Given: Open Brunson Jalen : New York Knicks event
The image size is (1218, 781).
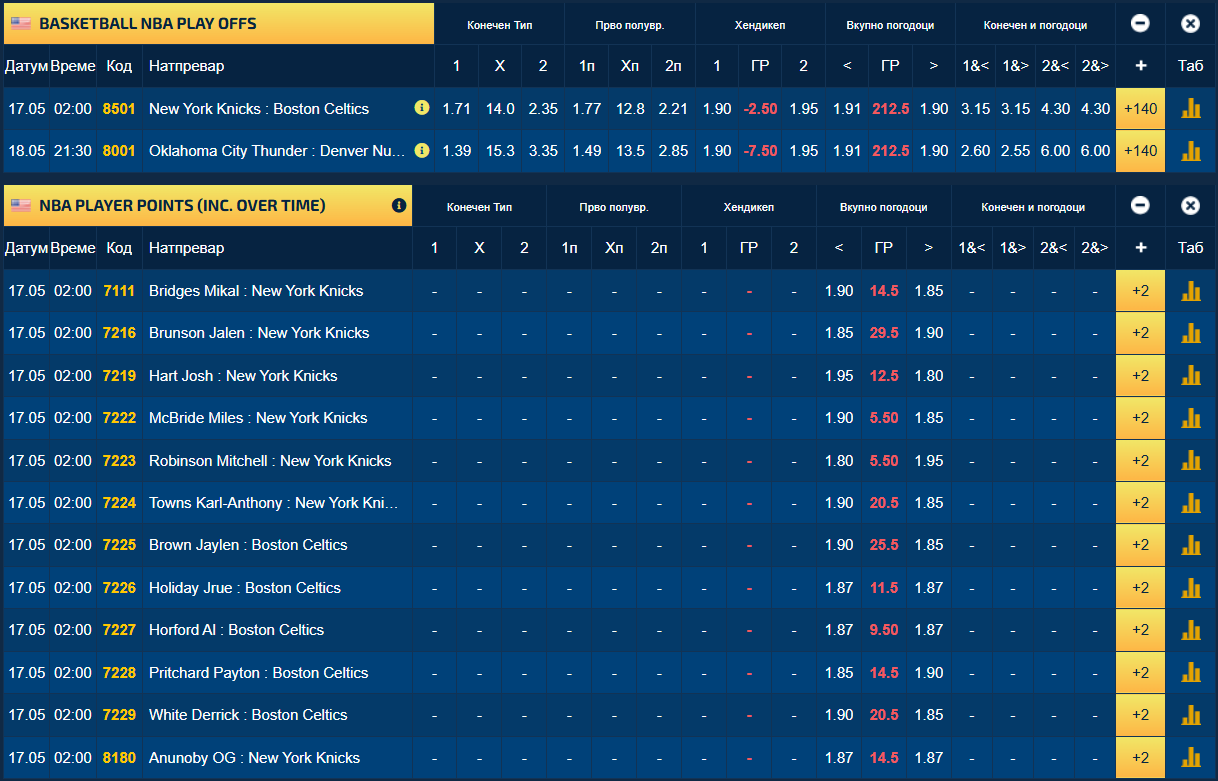Looking at the screenshot, I should point(259,333).
